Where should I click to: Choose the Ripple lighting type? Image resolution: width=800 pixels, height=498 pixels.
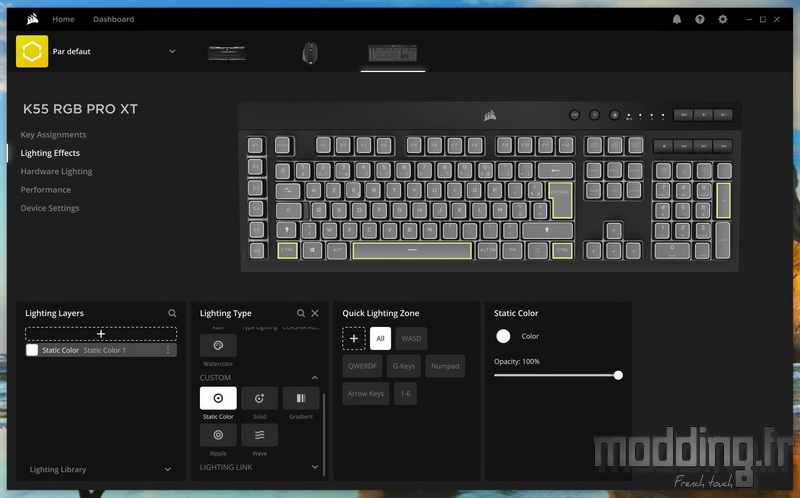click(x=218, y=435)
